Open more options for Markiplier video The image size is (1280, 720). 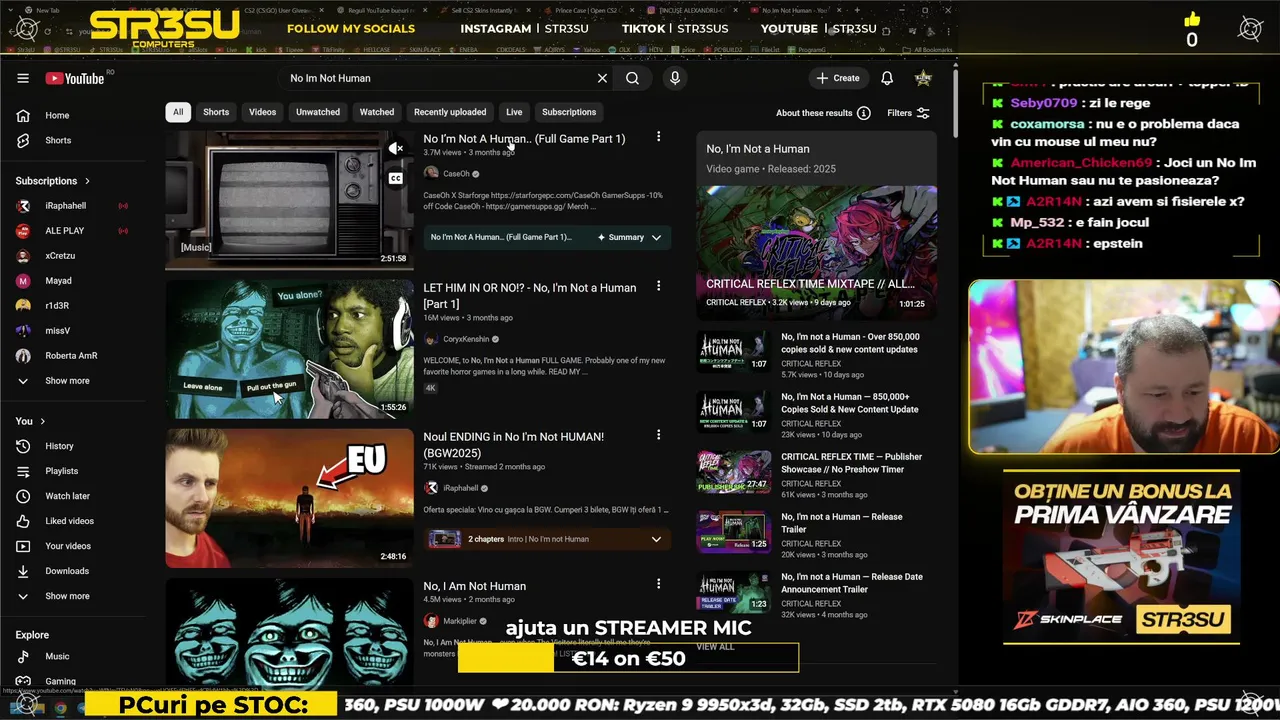click(x=658, y=584)
